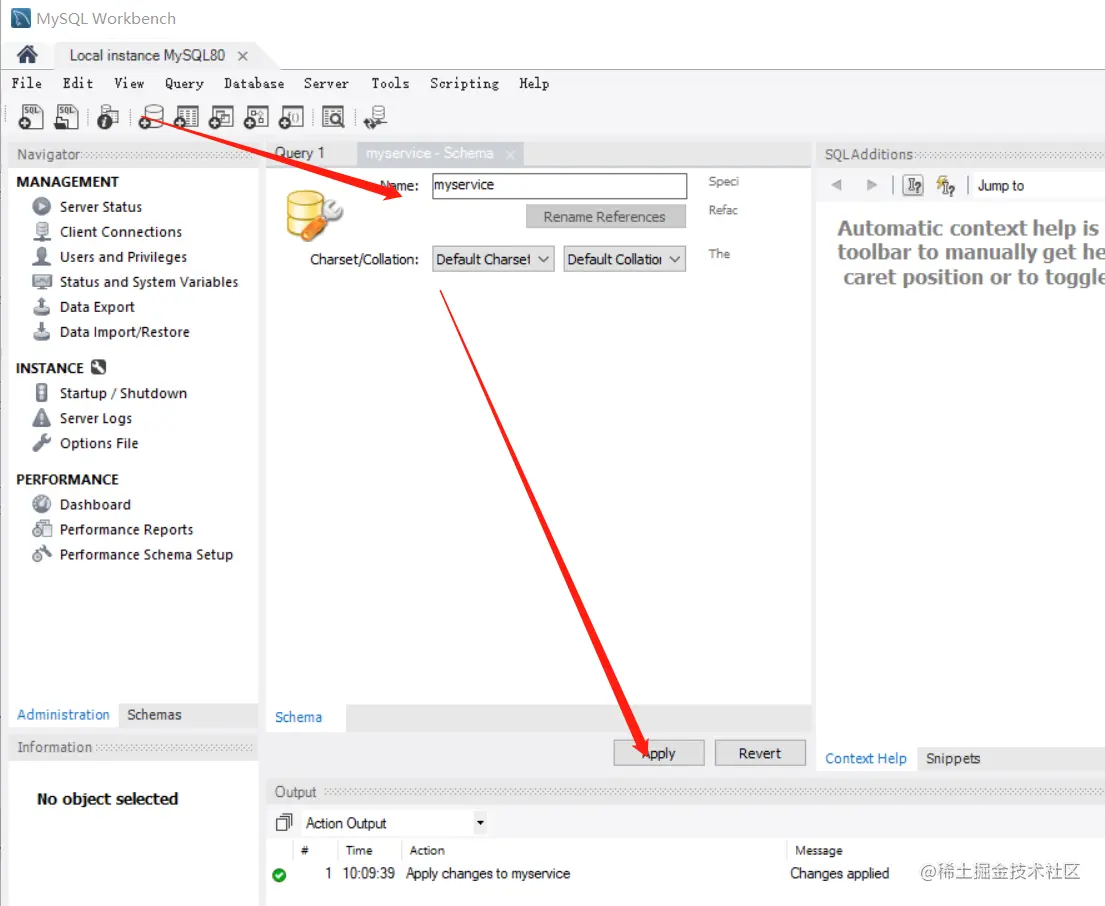The image size is (1105, 906).
Task: Click the 10:09:39 time cell
Action: point(369,874)
